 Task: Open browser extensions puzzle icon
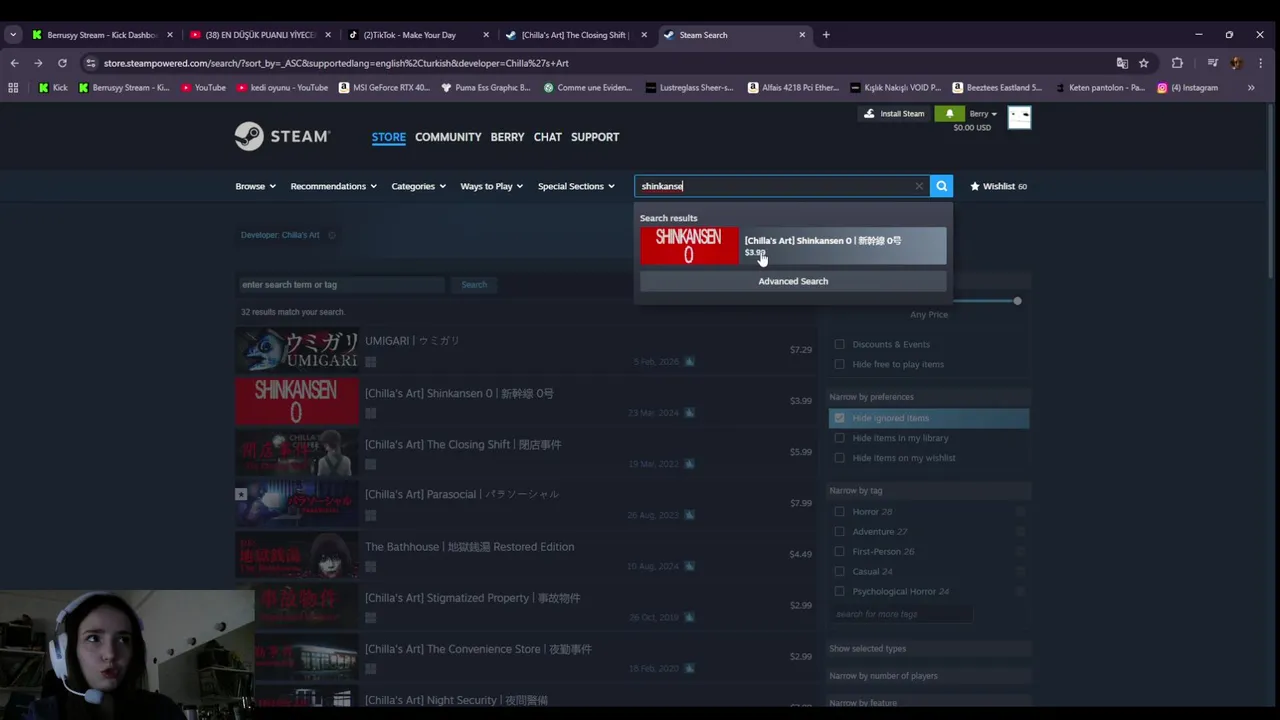pos(1177,63)
